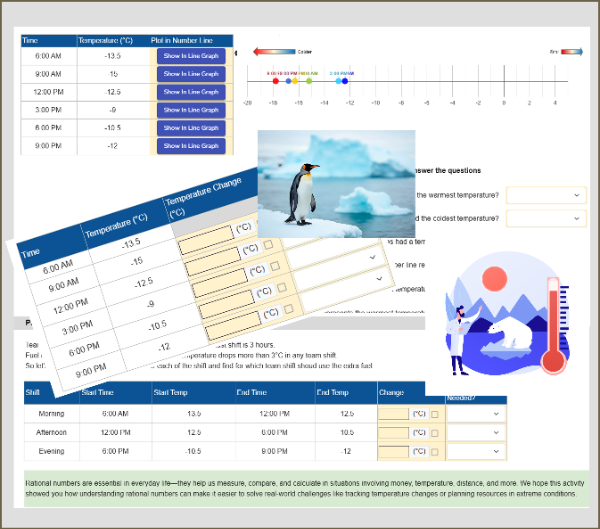This screenshot has width=600, height=529.
Task: Tick the Afternoon shift change checkbox
Action: 435,433
